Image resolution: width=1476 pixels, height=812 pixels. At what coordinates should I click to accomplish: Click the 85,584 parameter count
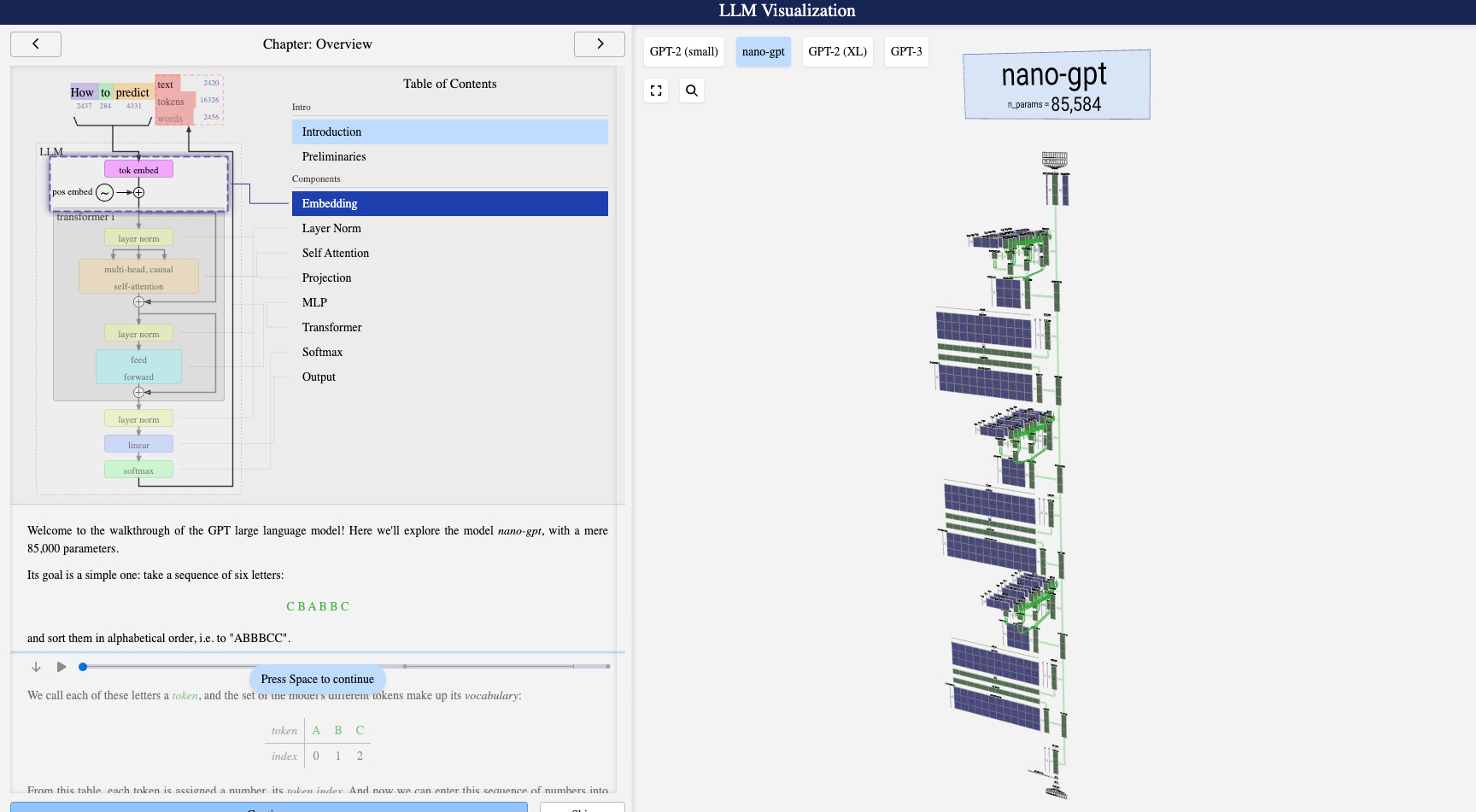tap(1076, 104)
